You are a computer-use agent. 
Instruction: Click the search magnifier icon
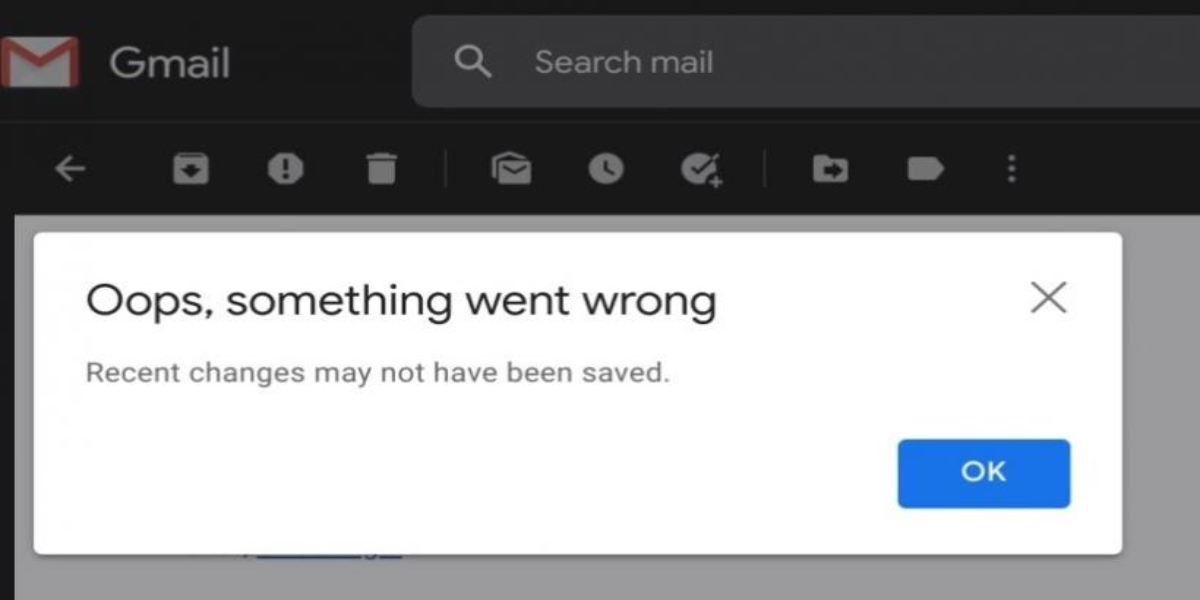(472, 62)
